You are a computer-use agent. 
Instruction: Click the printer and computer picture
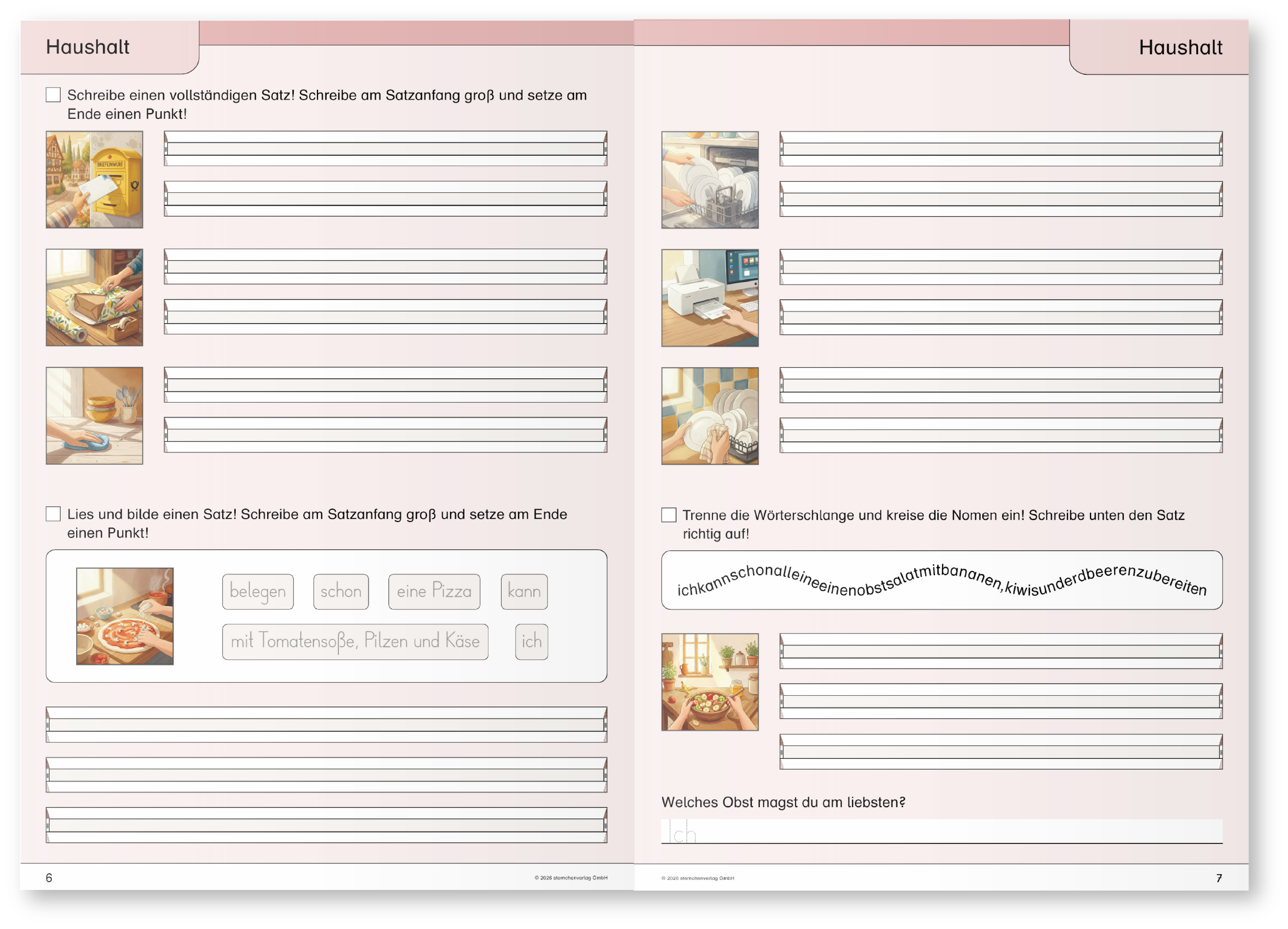710,298
